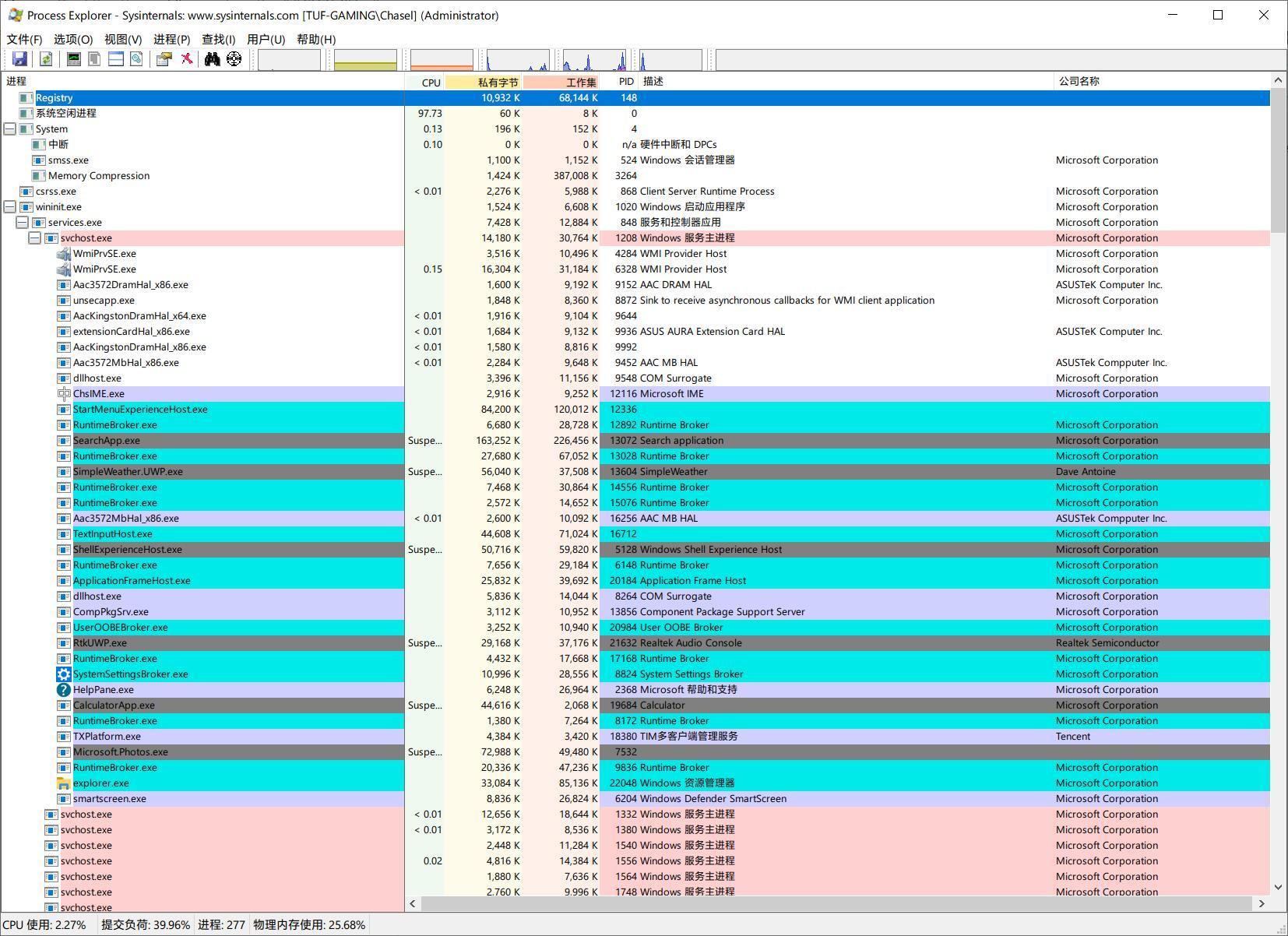Click the ChsIME.exe process icon
Screen dimensions: 1288x936
click(64, 394)
